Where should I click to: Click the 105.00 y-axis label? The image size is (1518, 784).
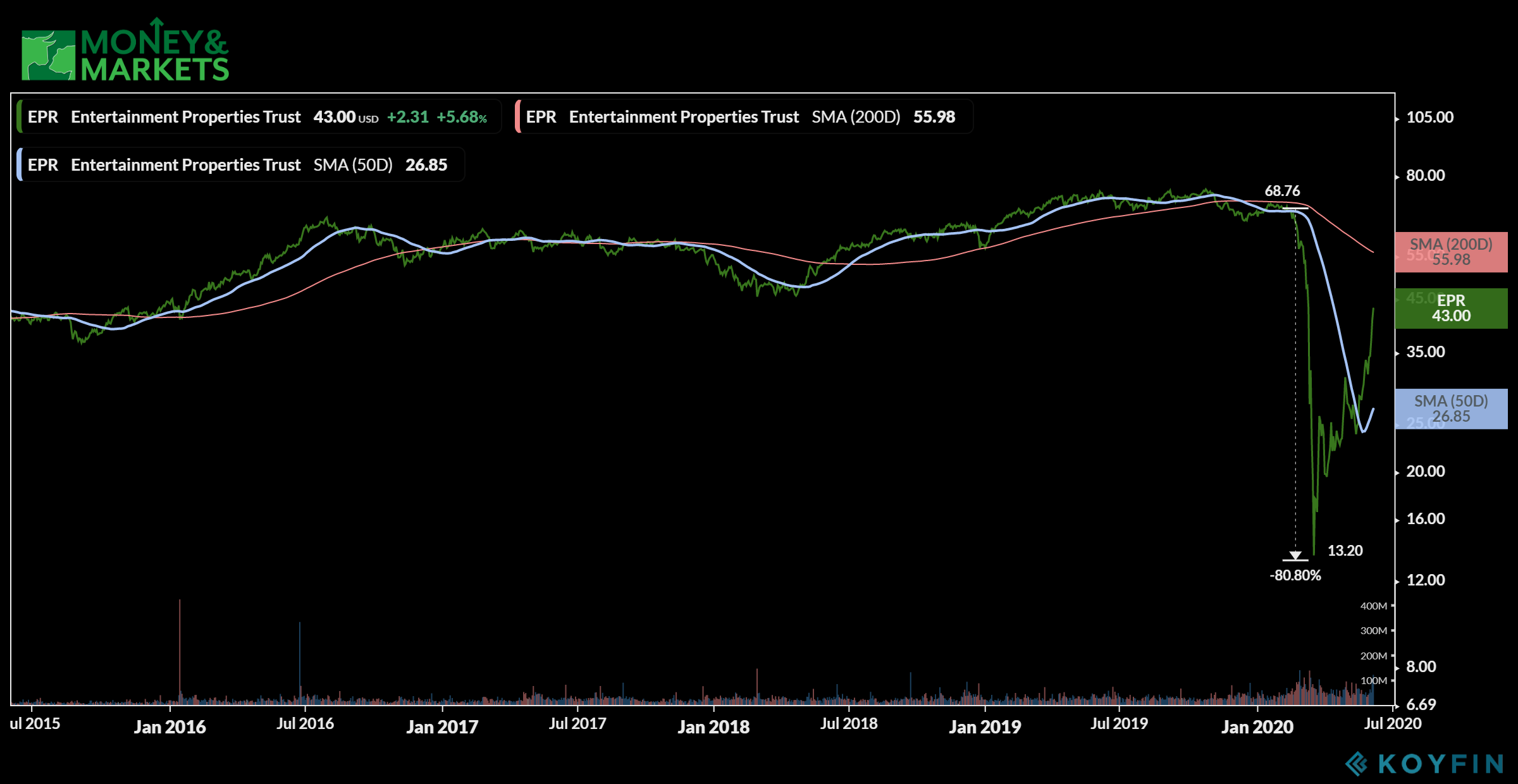click(x=1429, y=118)
